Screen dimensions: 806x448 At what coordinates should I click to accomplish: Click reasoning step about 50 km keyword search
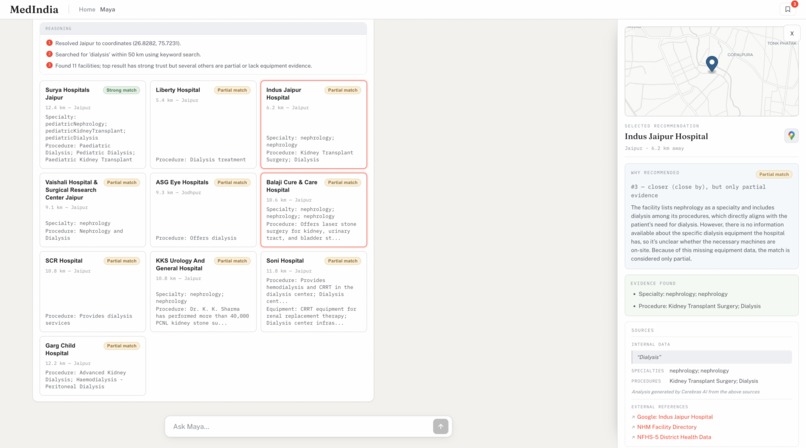pos(127,54)
